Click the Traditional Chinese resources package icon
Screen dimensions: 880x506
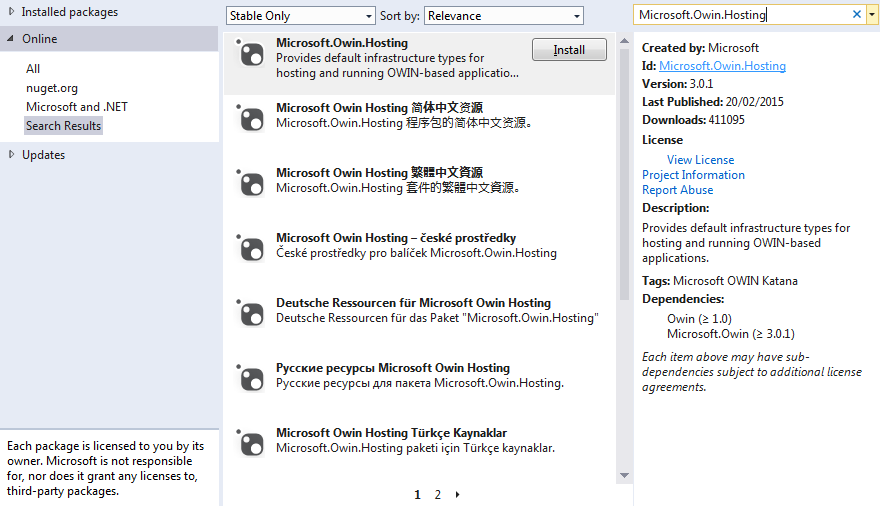[x=250, y=183]
